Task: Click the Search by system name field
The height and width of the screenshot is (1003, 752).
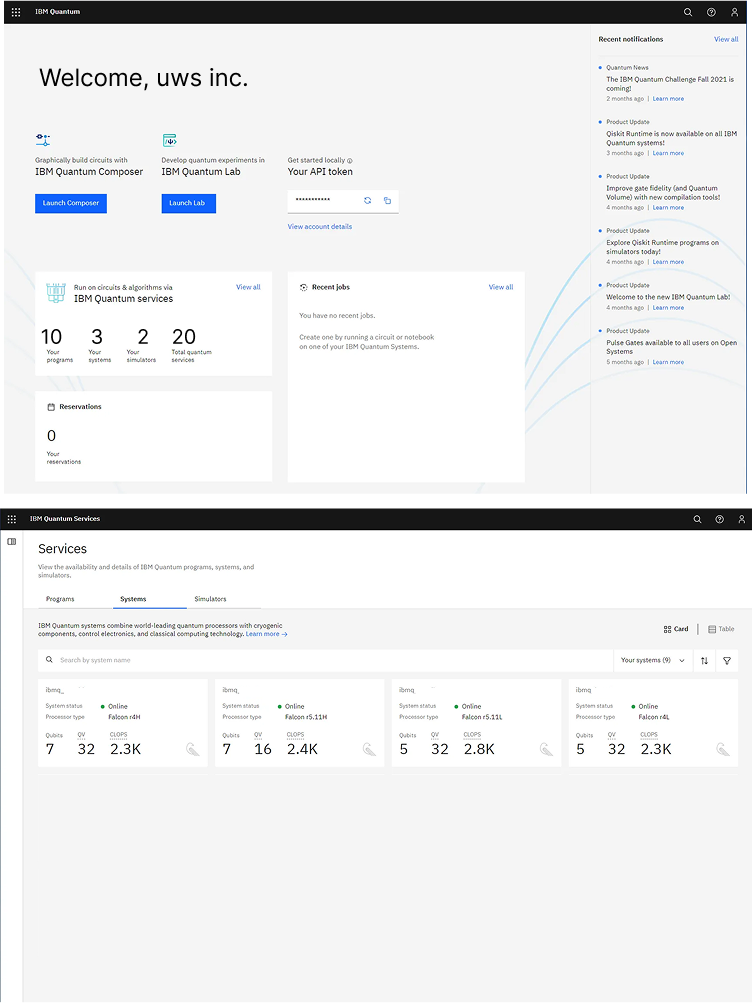Action: [326, 660]
